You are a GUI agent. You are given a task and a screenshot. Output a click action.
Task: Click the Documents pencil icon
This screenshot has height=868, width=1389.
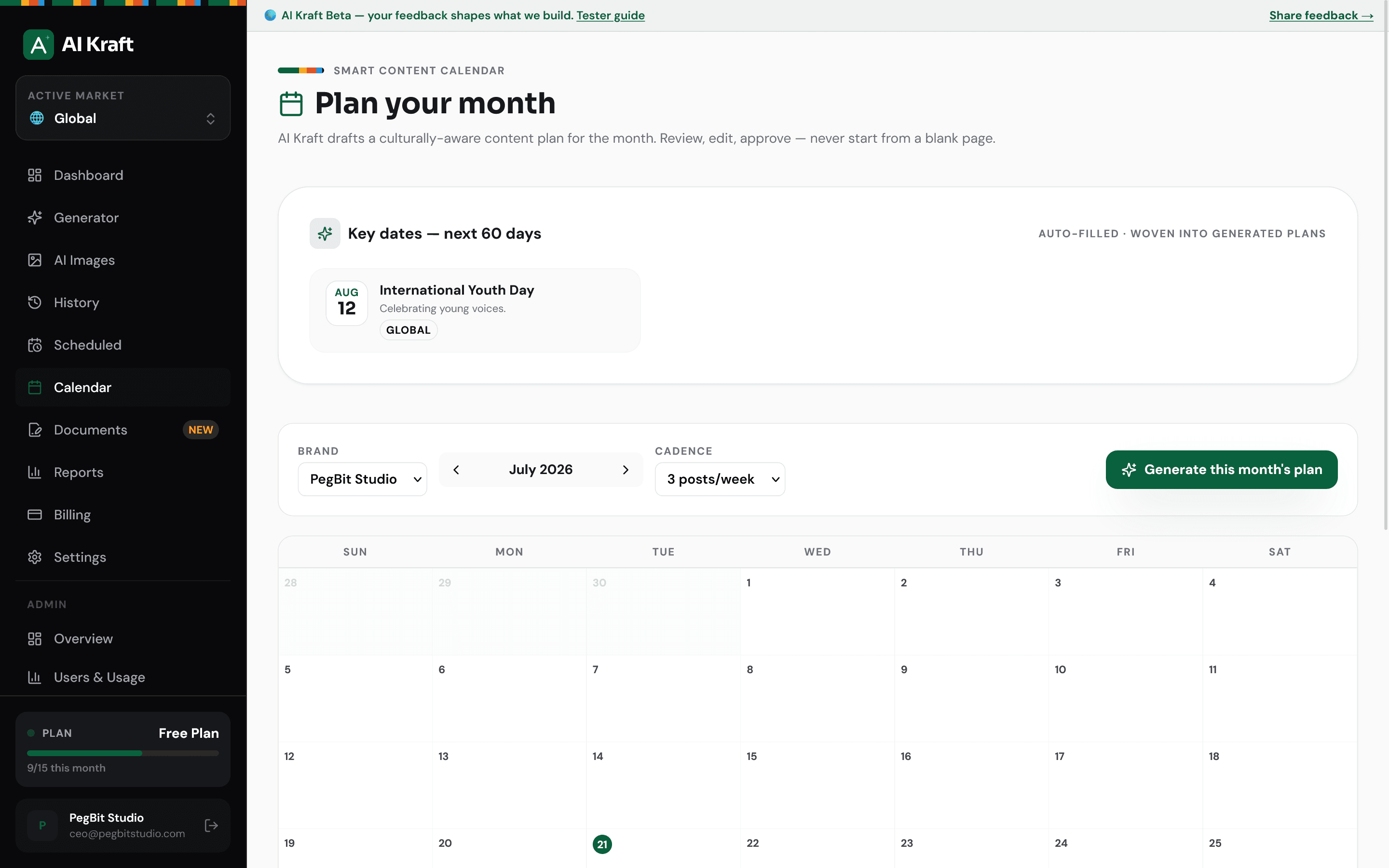coord(34,430)
